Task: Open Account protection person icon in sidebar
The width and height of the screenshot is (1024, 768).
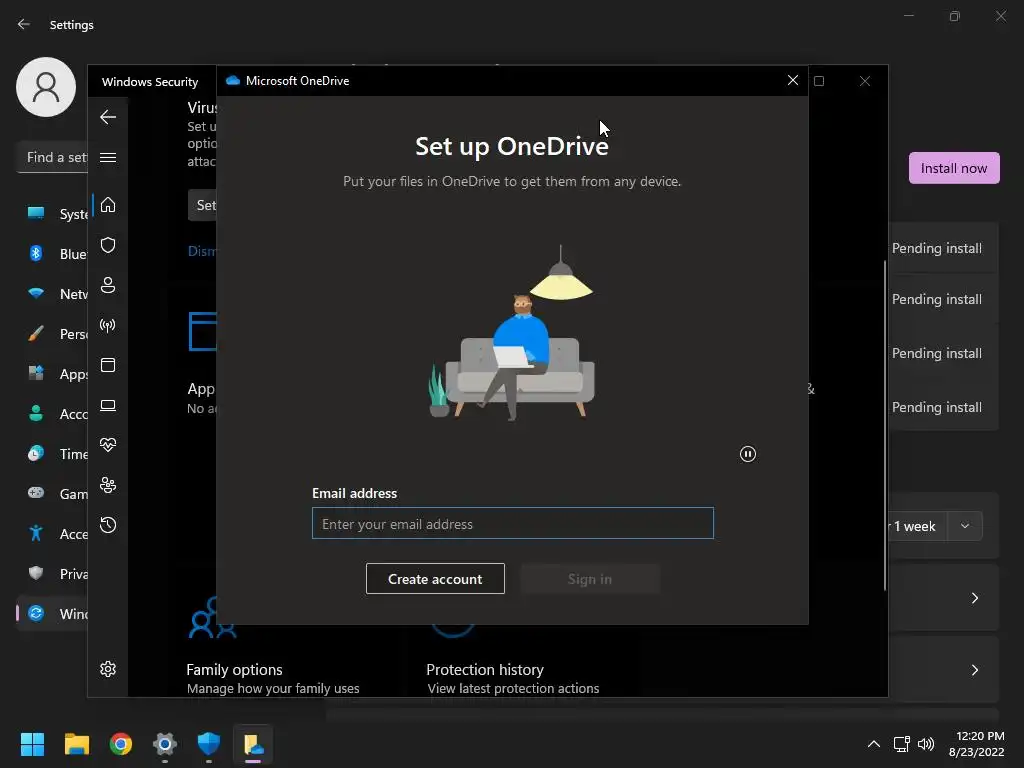Action: tap(108, 285)
